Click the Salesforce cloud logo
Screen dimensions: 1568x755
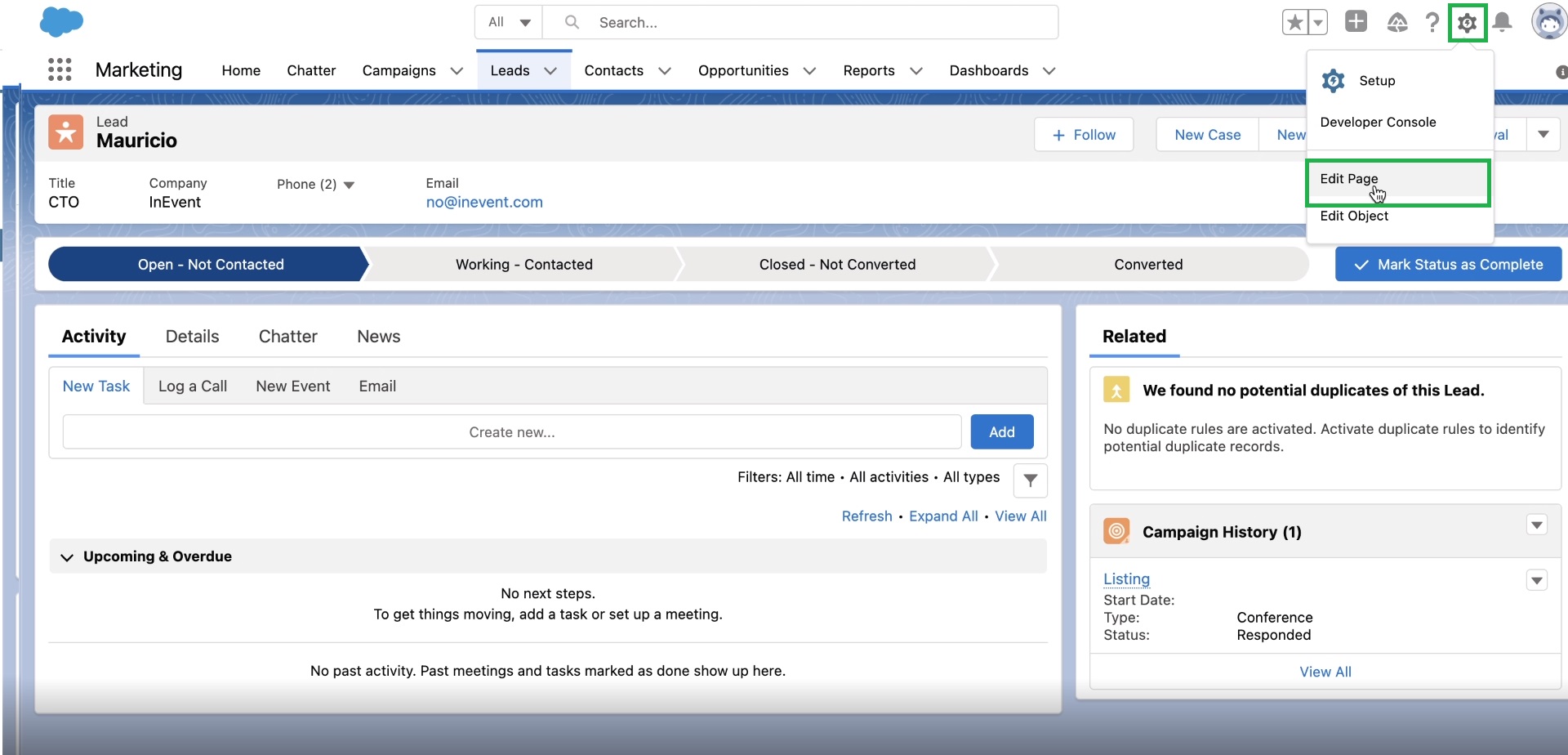pos(61,21)
